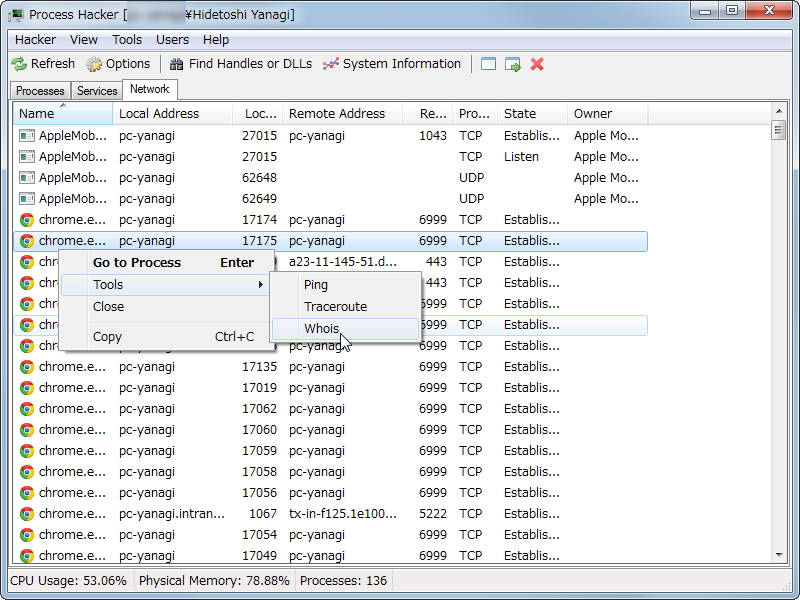Select Whois from the submenu
The height and width of the screenshot is (600, 800).
click(x=345, y=329)
